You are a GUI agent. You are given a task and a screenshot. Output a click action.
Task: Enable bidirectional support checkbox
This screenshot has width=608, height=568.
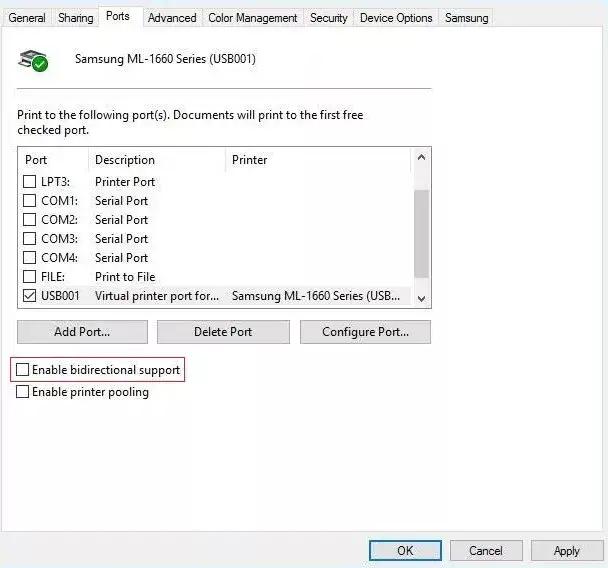click(x=22, y=369)
